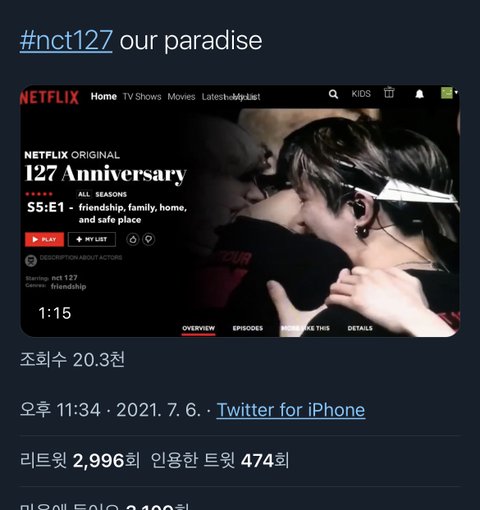Click the gift box icon

tap(389, 92)
